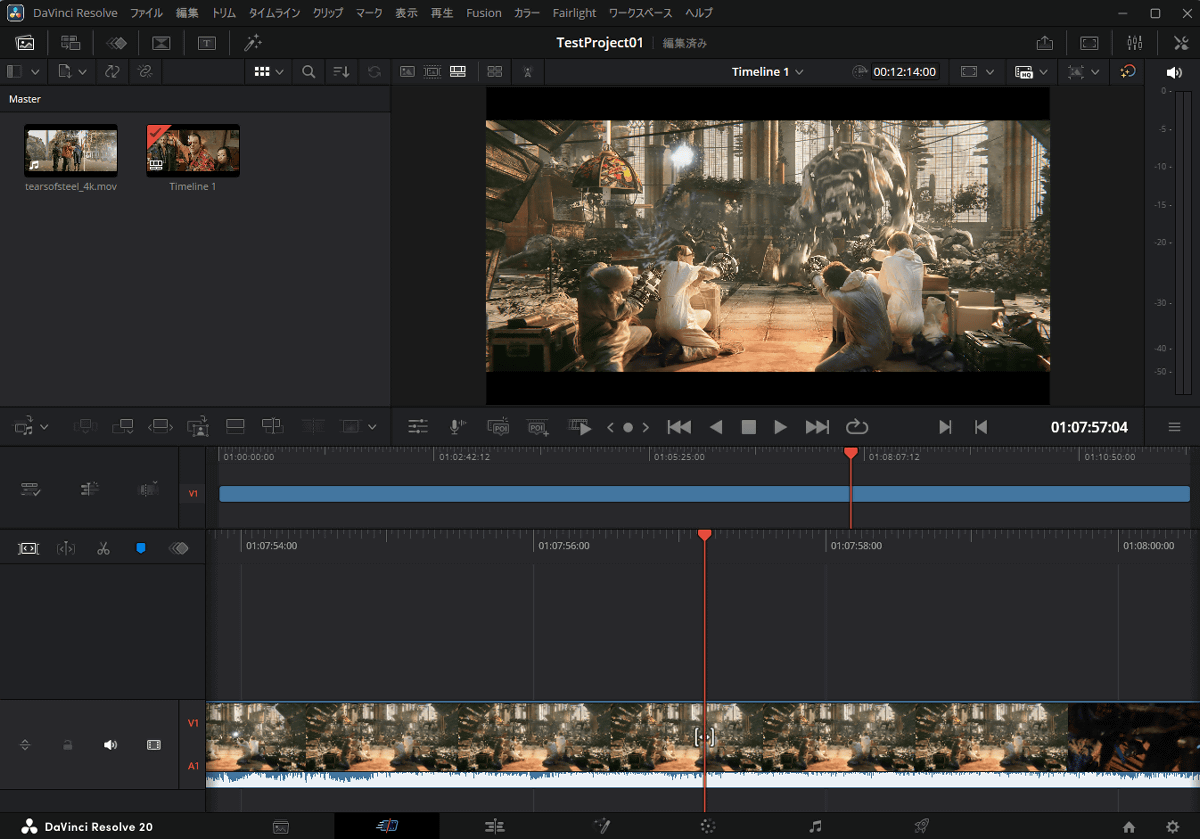This screenshot has width=1200, height=839.
Task: Mute the V1 track audio
Action: click(111, 745)
